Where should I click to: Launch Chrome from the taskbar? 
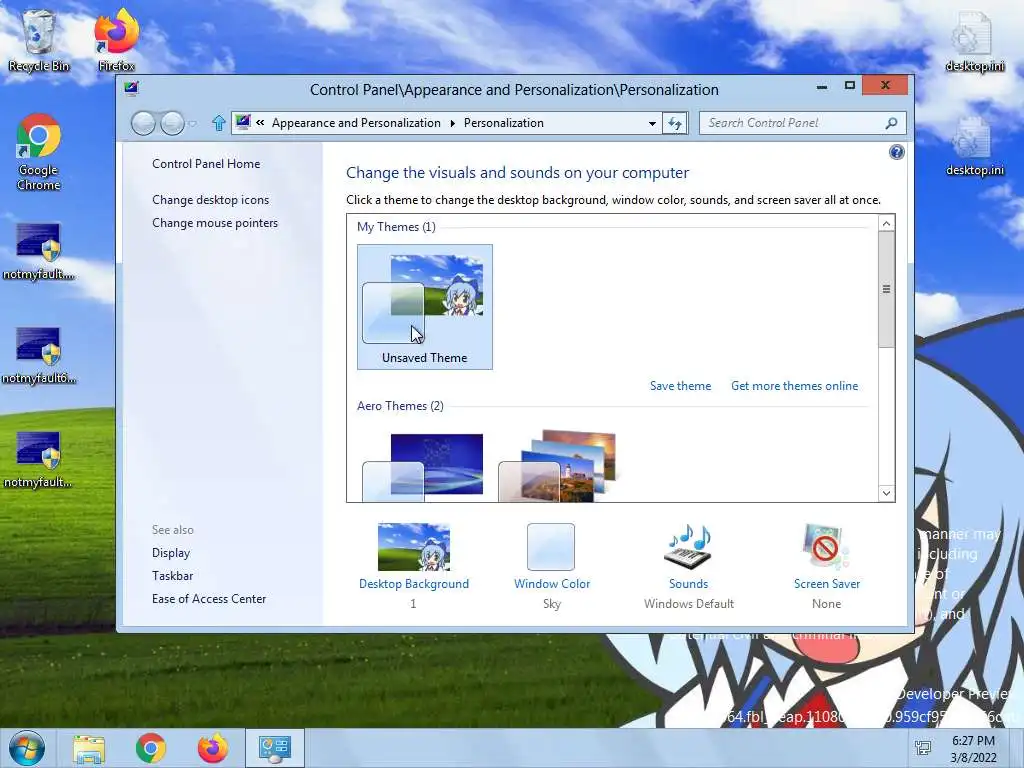151,748
